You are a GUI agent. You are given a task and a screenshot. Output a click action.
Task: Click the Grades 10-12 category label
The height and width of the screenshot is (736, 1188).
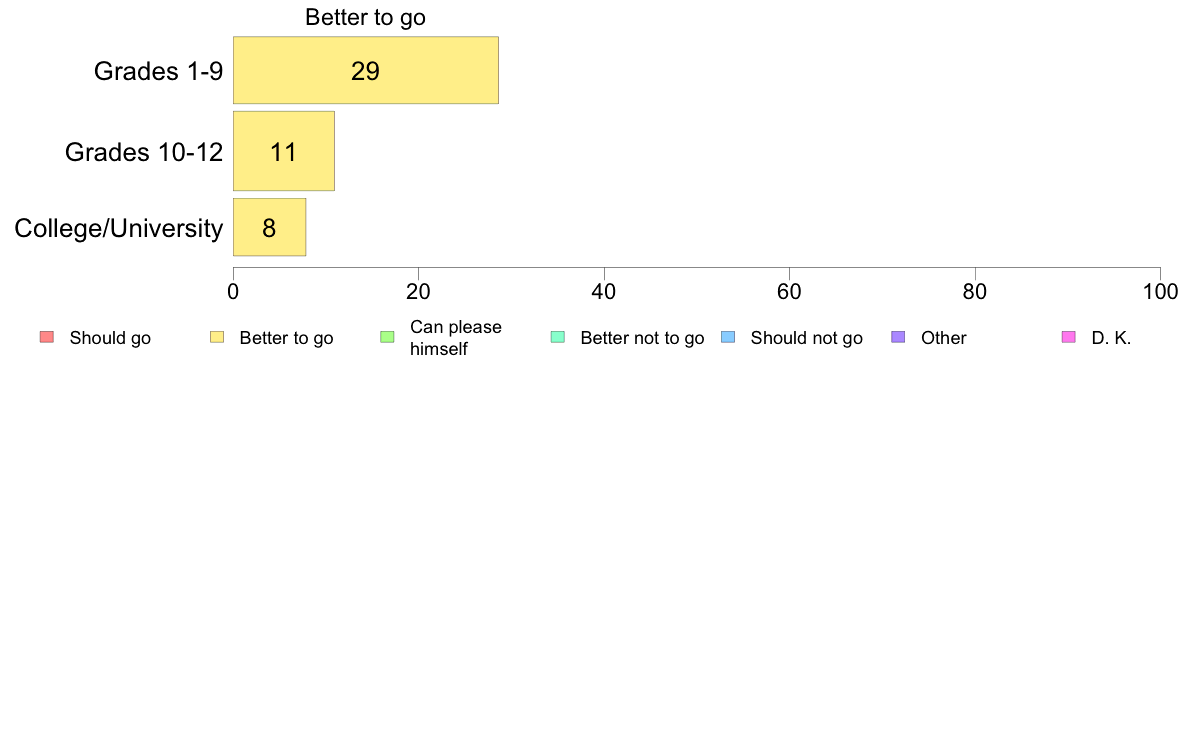144,152
